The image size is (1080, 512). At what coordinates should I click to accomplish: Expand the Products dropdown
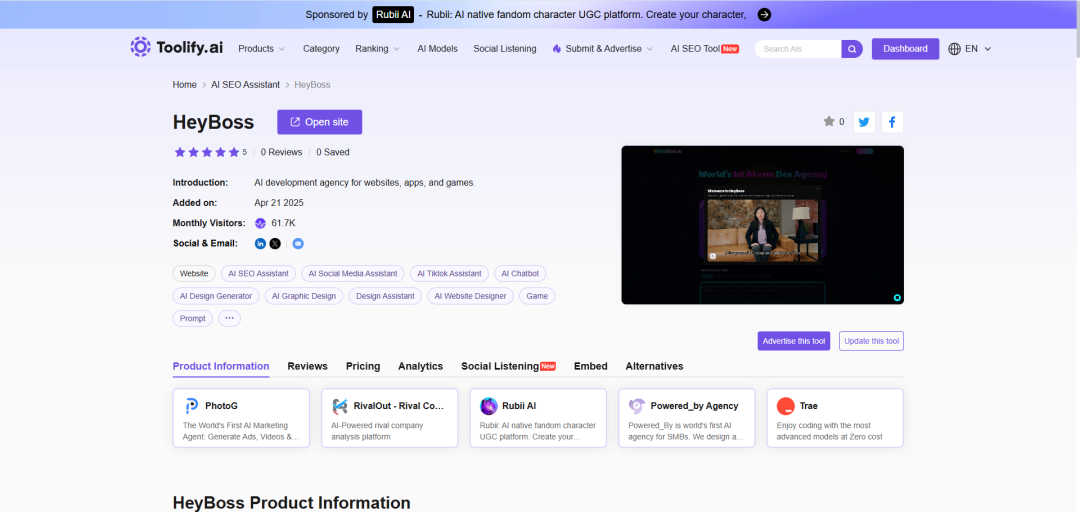click(261, 49)
